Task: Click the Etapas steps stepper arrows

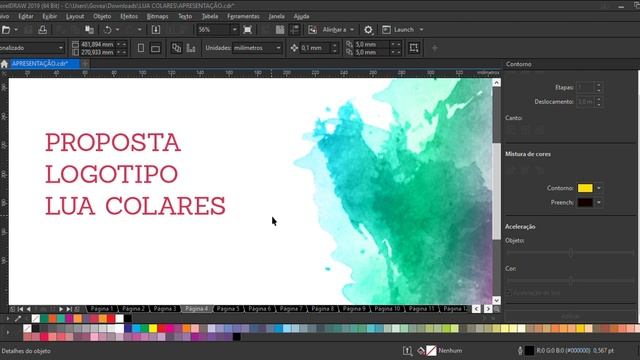Action: click(599, 87)
